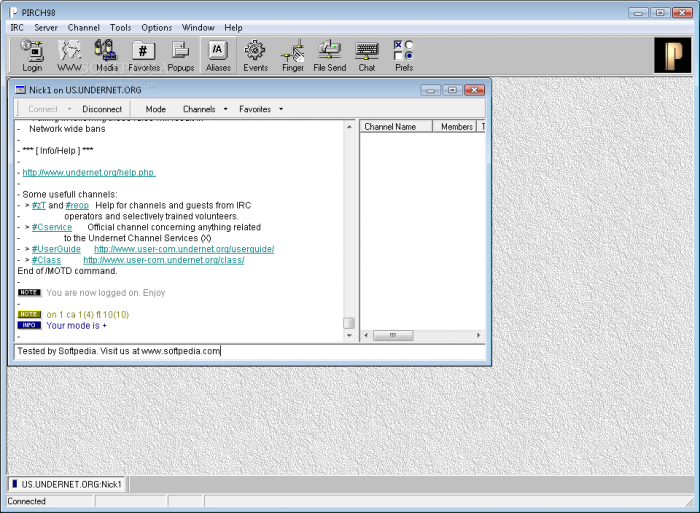Select the Finger toolbar icon
700x513 pixels.
click(292, 56)
